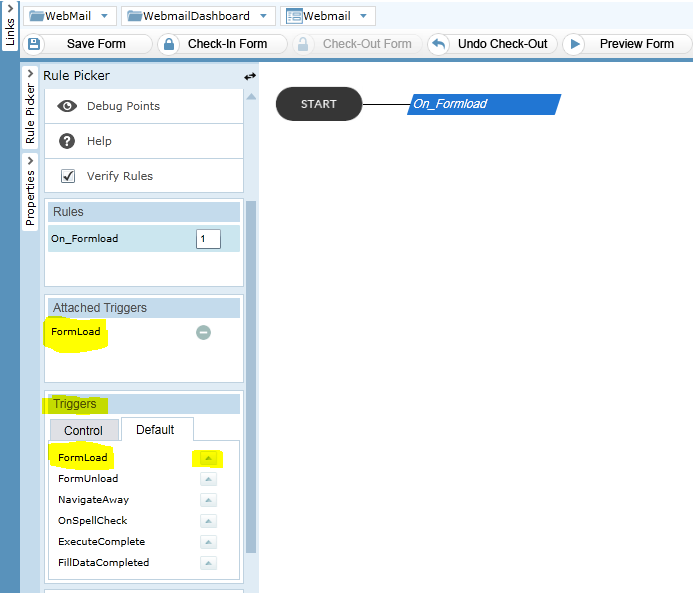Click the Rules section header
This screenshot has height=593, width=693.
(x=144, y=212)
